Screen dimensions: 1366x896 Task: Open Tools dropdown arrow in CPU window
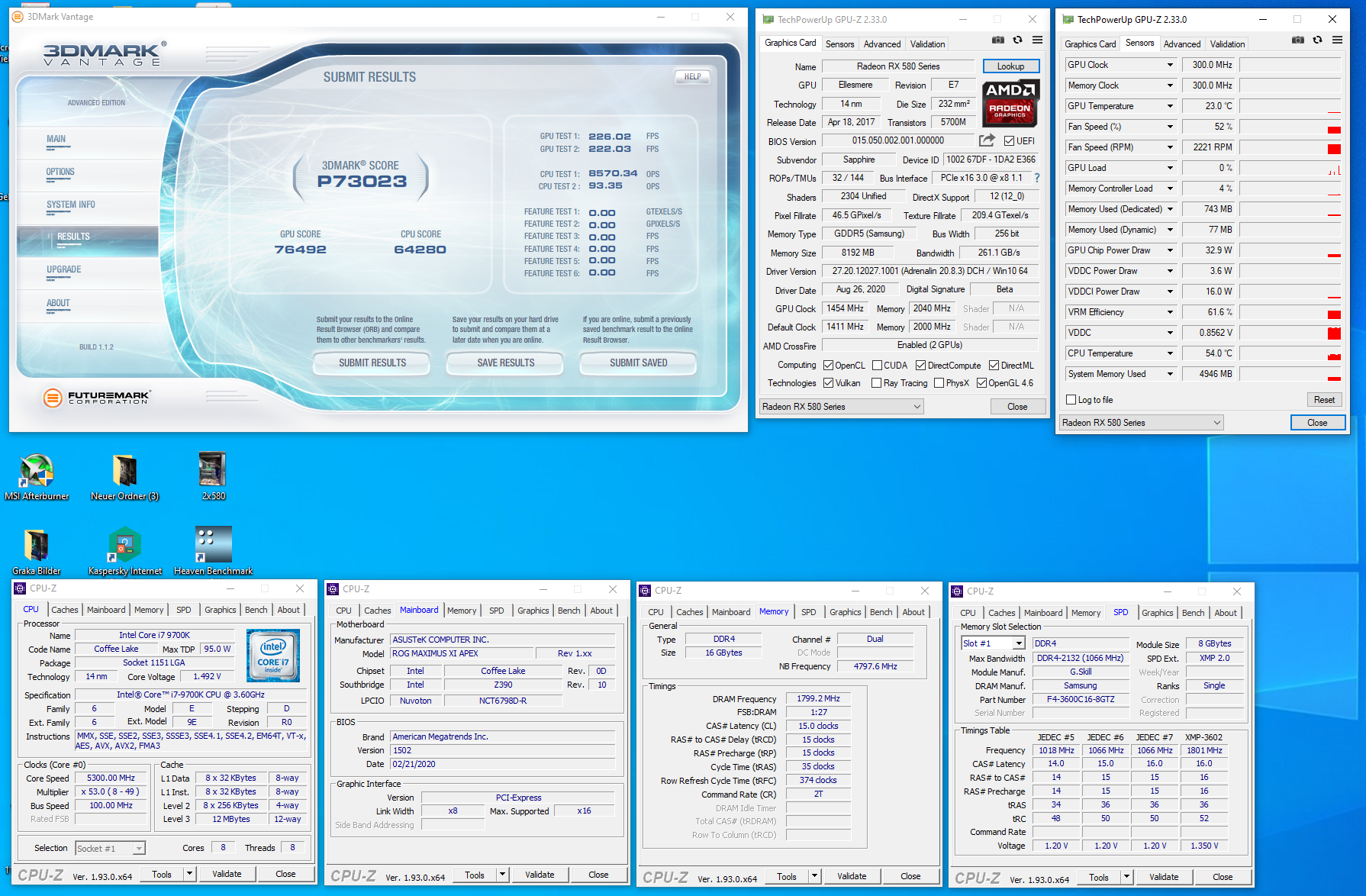point(189,874)
